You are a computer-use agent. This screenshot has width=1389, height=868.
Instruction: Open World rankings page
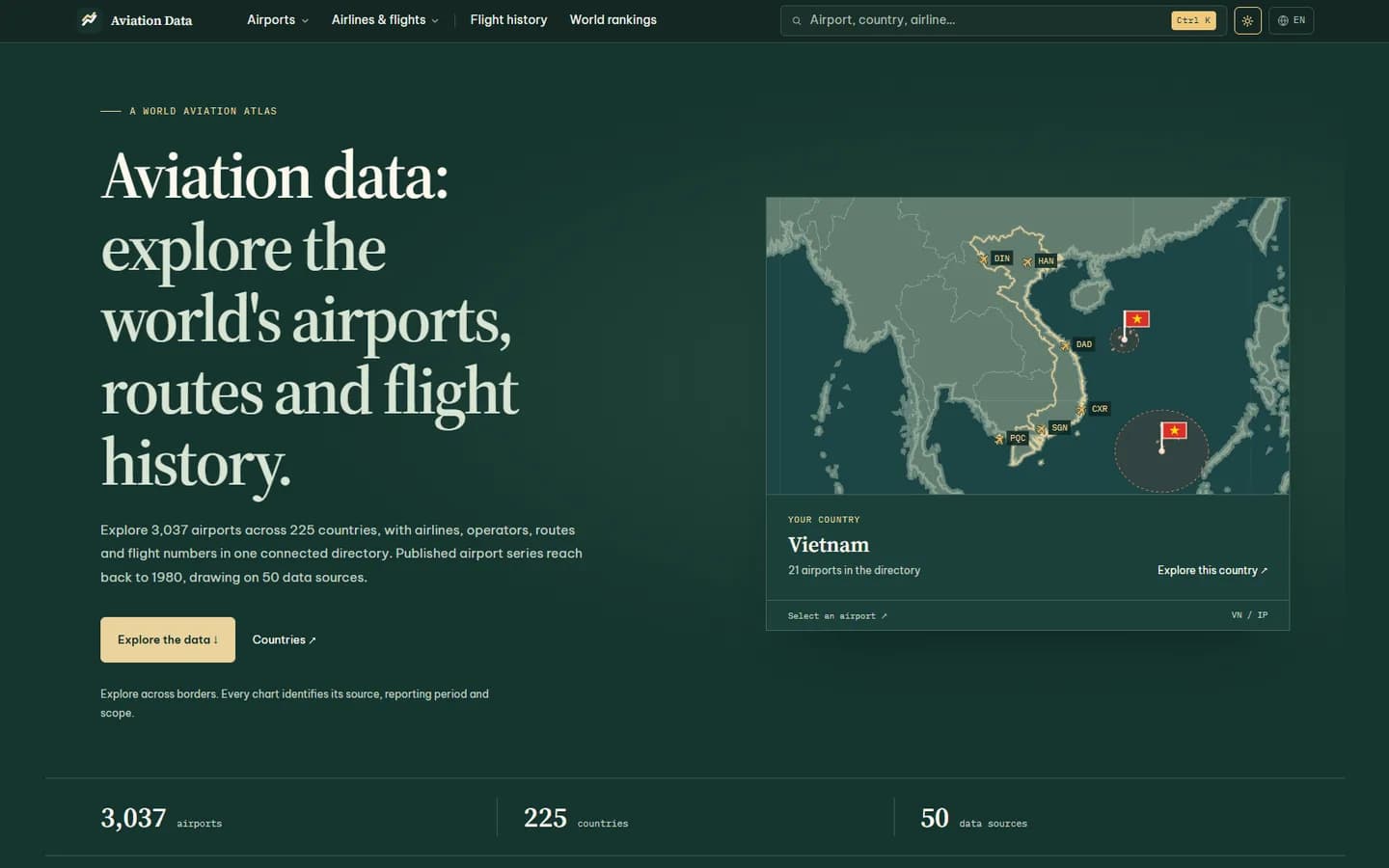(613, 19)
